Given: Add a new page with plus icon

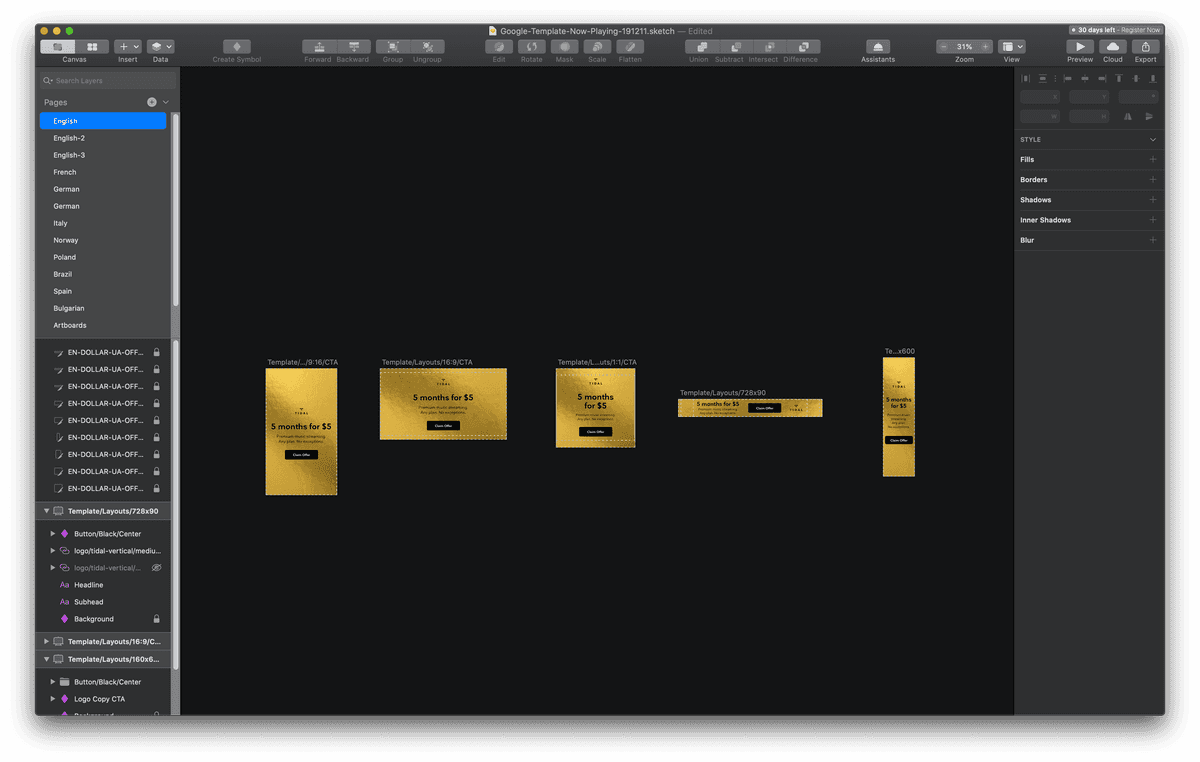Looking at the screenshot, I should [152, 102].
